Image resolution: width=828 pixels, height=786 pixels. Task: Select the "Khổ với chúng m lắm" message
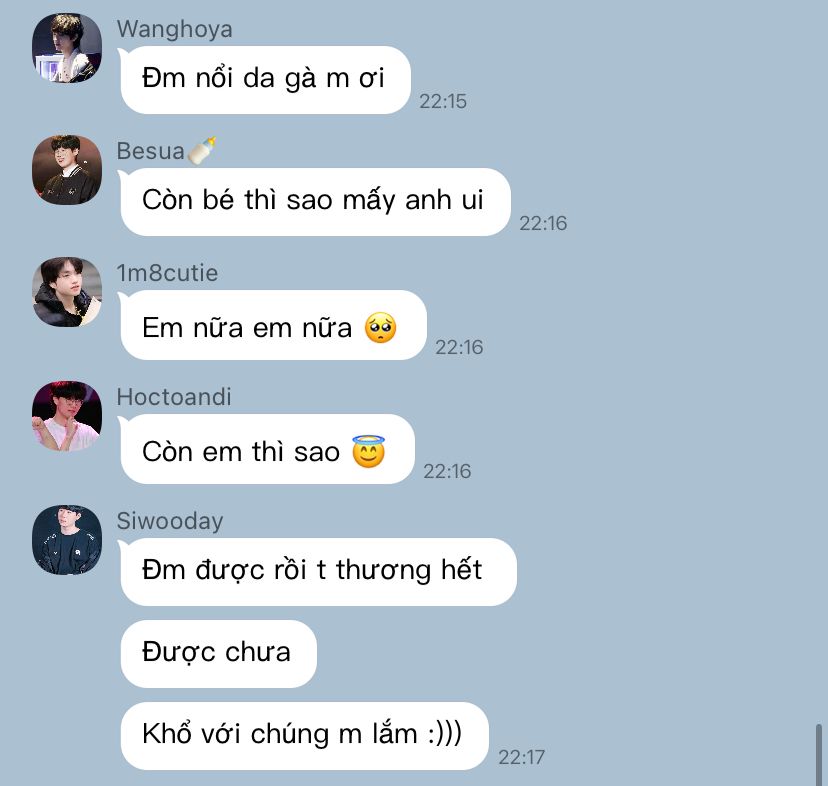(x=305, y=736)
